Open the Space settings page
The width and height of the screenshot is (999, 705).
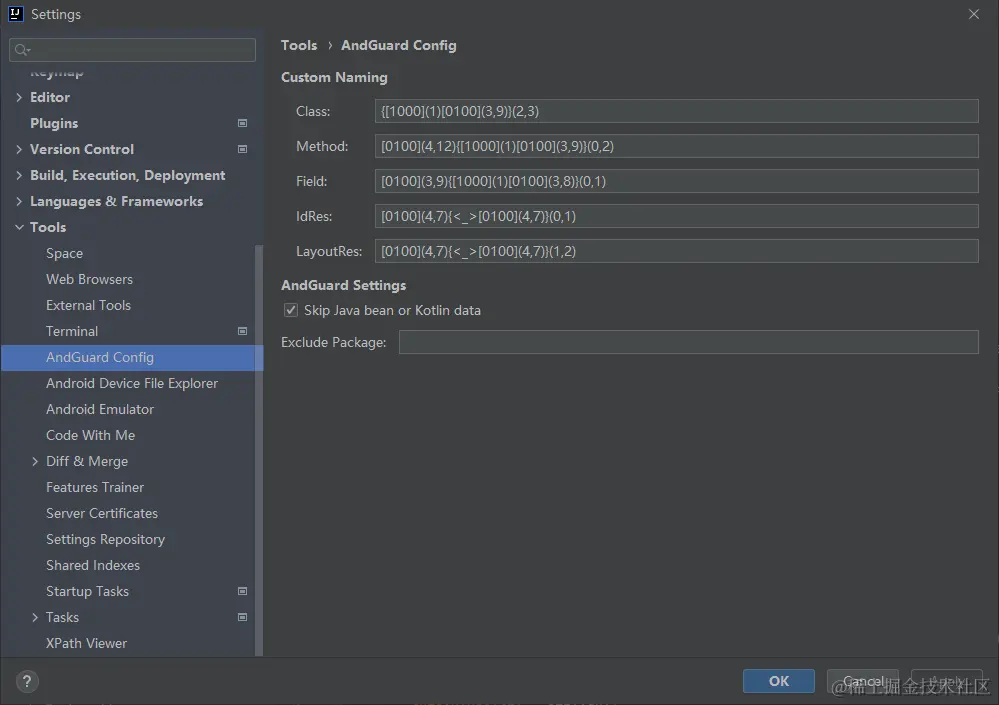[x=64, y=253]
